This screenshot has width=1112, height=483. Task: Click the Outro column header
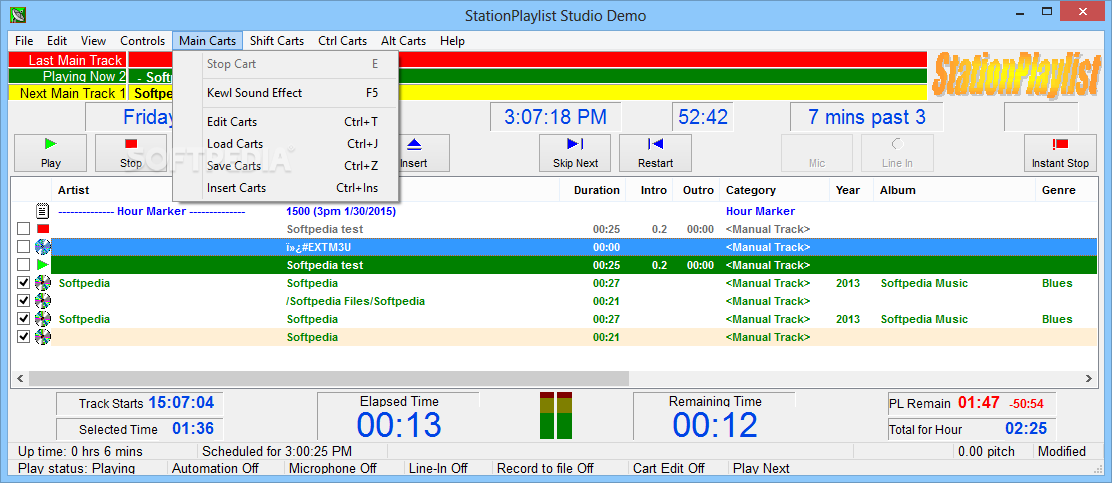tap(697, 190)
